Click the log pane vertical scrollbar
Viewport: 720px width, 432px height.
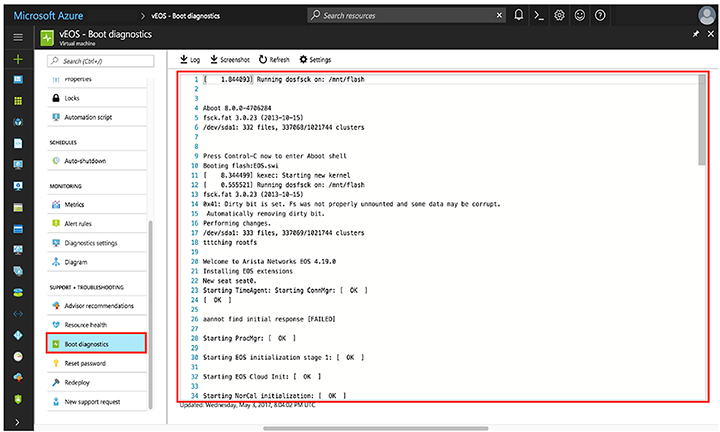702,120
